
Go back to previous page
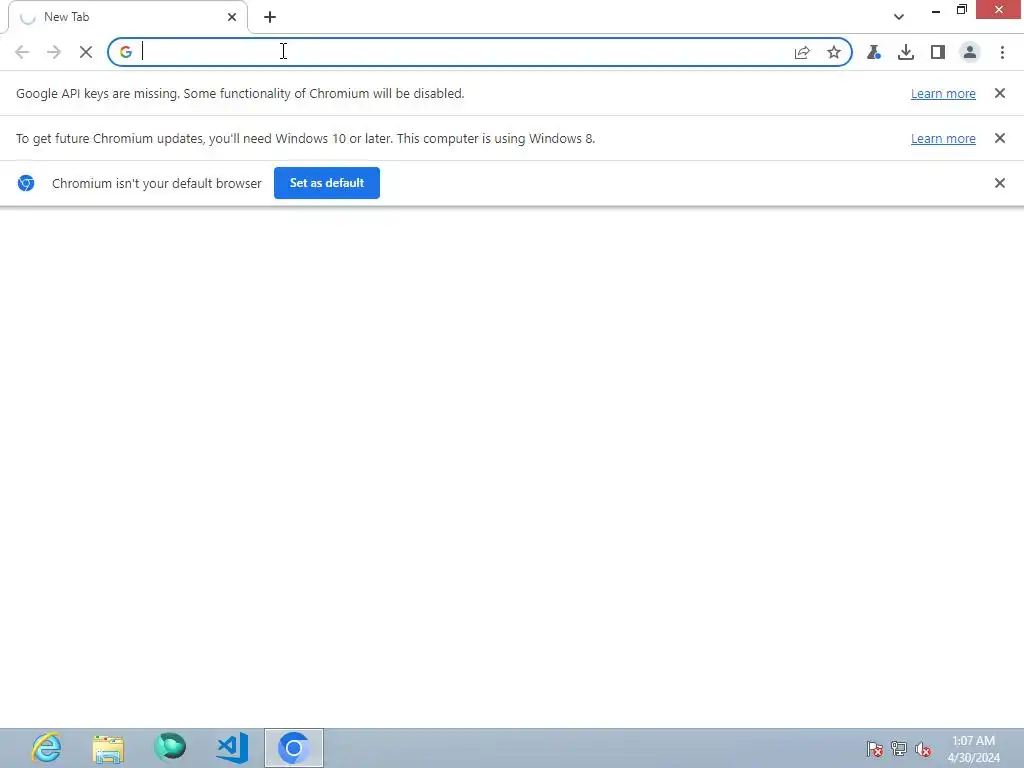(x=22, y=52)
